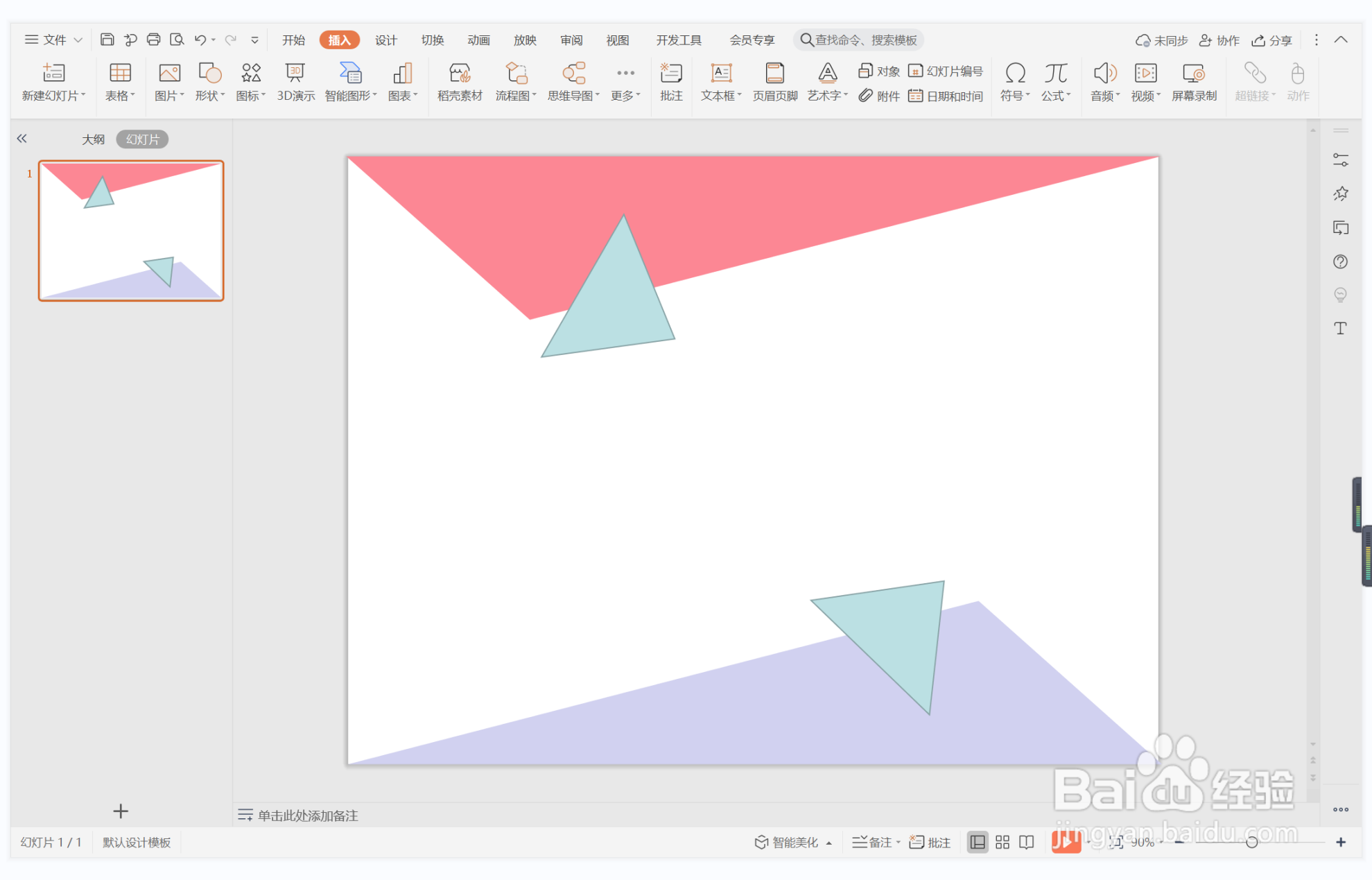Insert a chart with 图表
The image size is (1372, 880).
click(403, 82)
